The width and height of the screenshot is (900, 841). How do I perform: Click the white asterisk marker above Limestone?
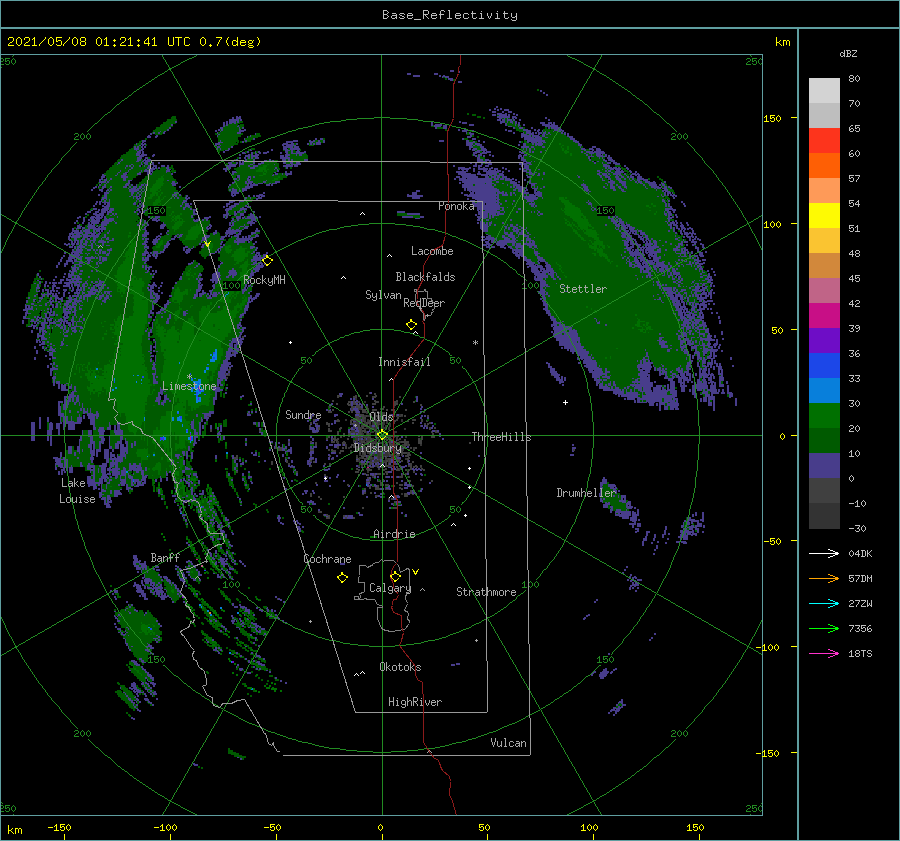click(x=189, y=377)
